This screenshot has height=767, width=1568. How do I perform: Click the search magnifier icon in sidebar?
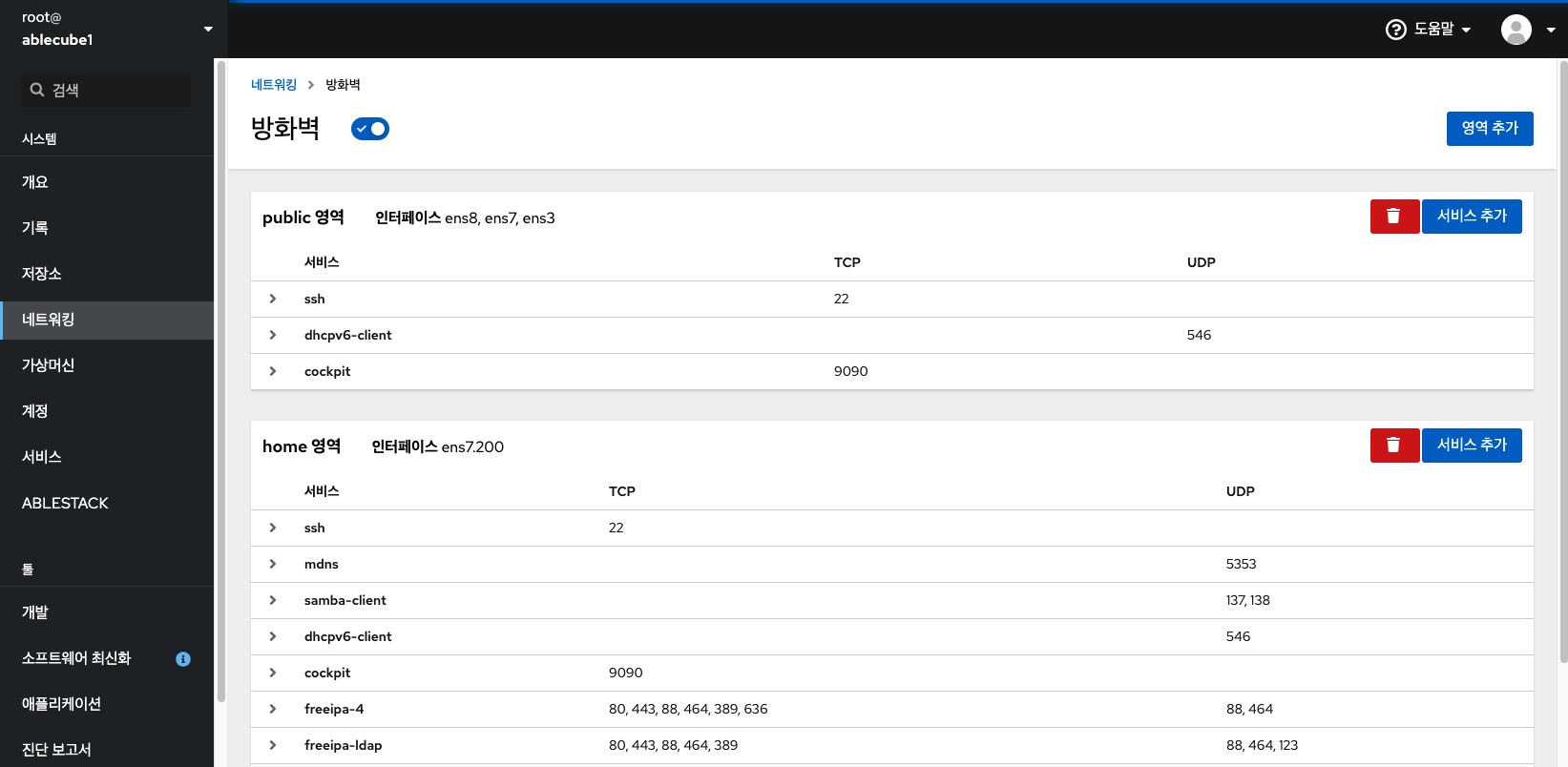pyautogui.click(x=37, y=90)
